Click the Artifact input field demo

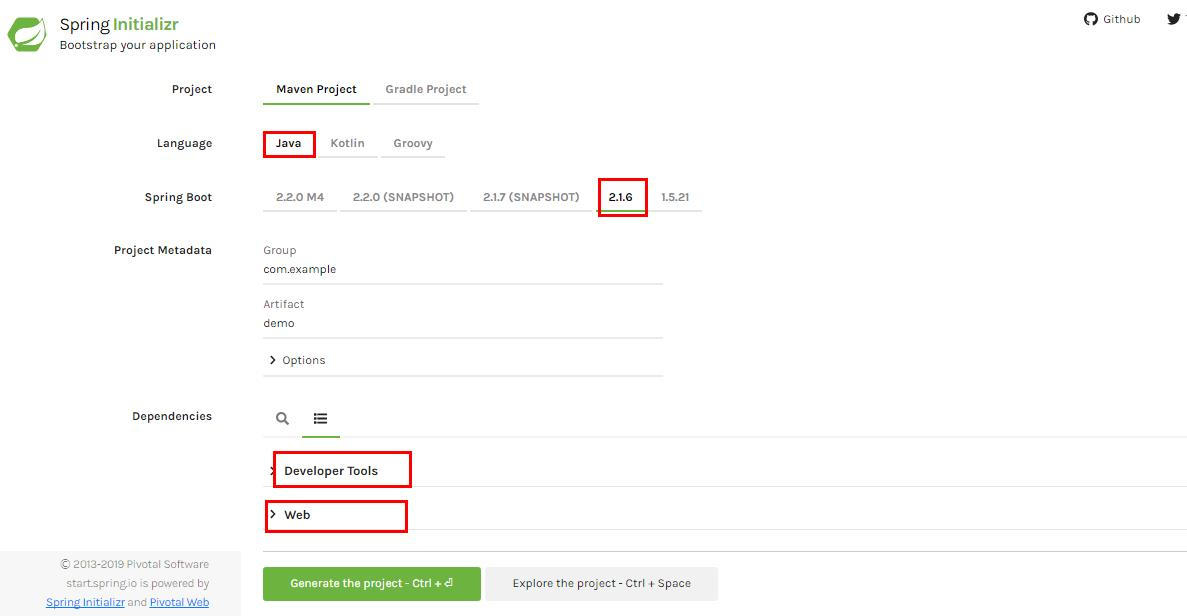[x=463, y=323]
